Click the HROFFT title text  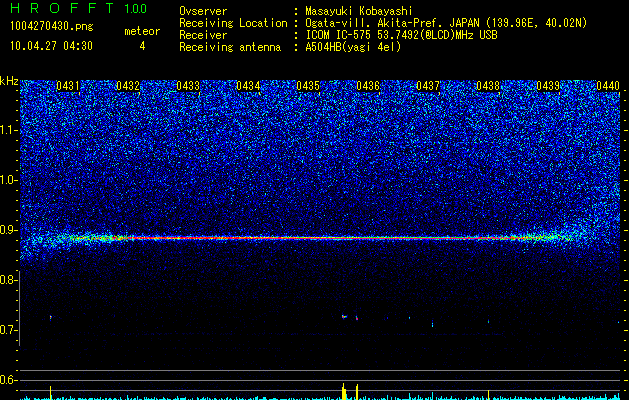[x=62, y=8]
